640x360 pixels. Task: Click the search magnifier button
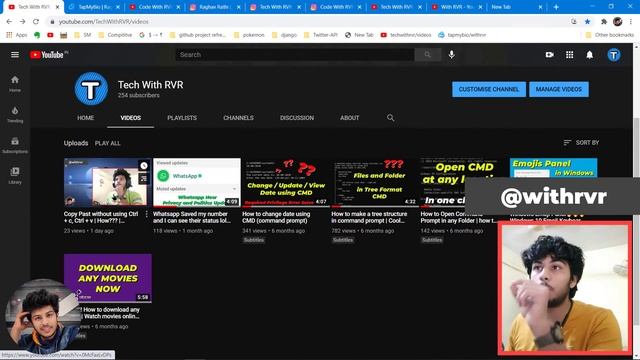click(x=427, y=55)
